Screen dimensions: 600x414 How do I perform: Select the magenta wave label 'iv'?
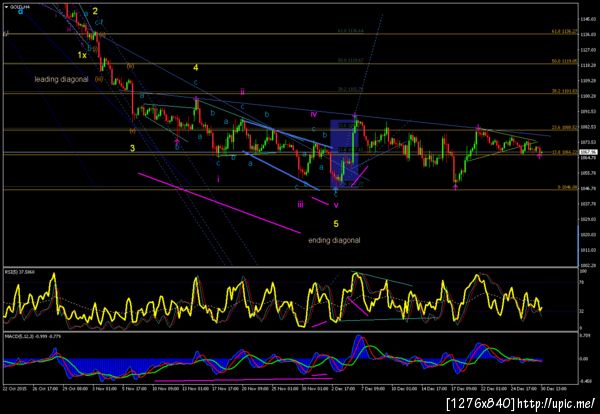tap(314, 114)
